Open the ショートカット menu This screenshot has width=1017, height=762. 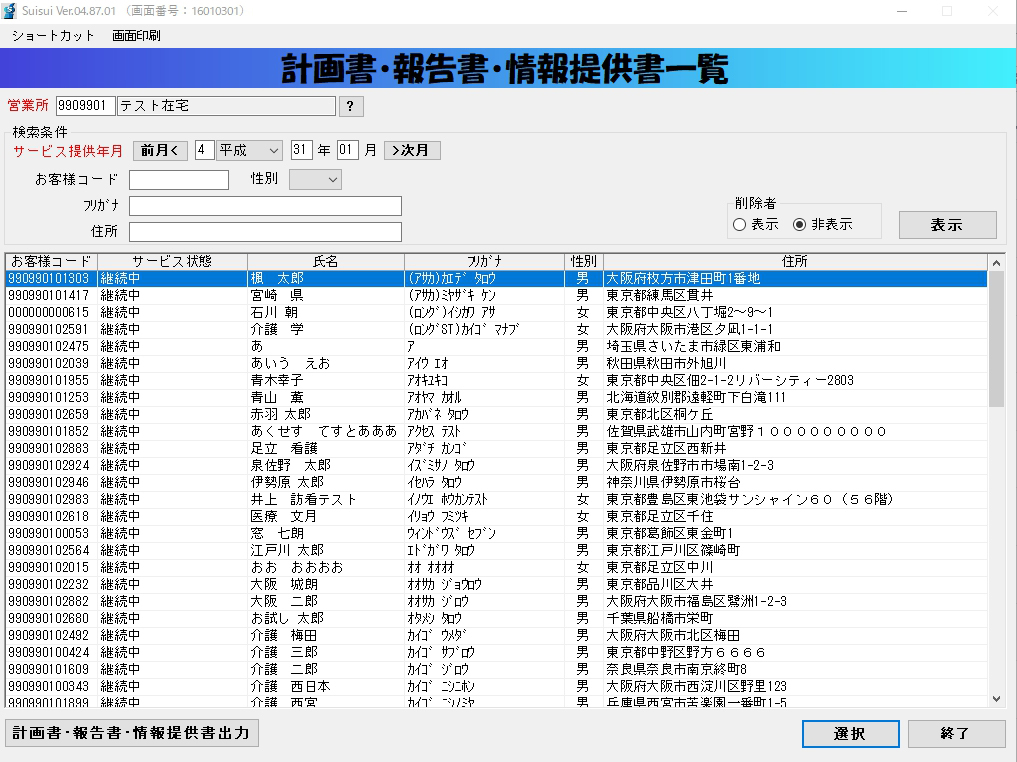pos(53,36)
